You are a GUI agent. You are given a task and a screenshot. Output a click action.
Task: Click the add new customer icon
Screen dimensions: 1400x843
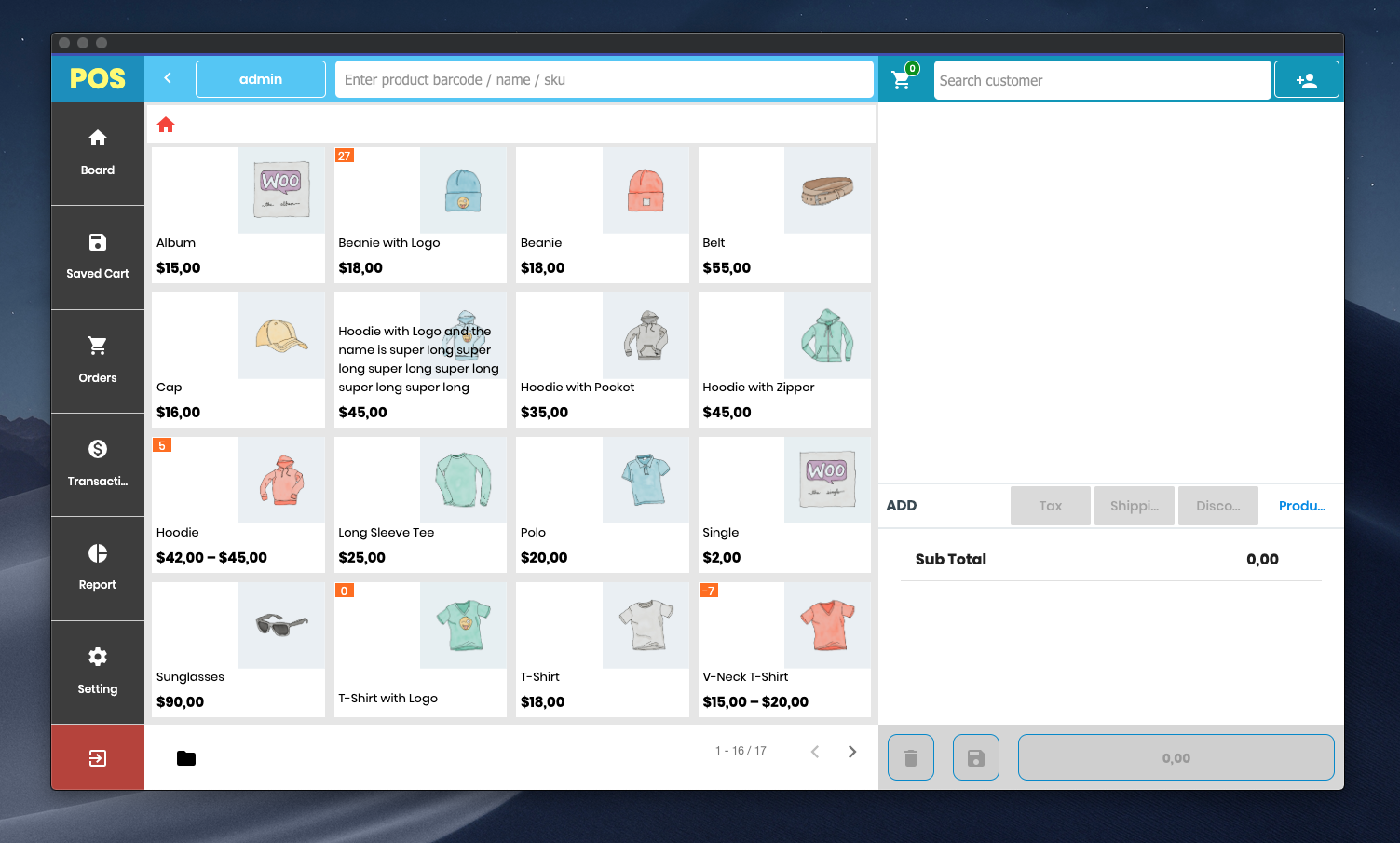tap(1306, 80)
